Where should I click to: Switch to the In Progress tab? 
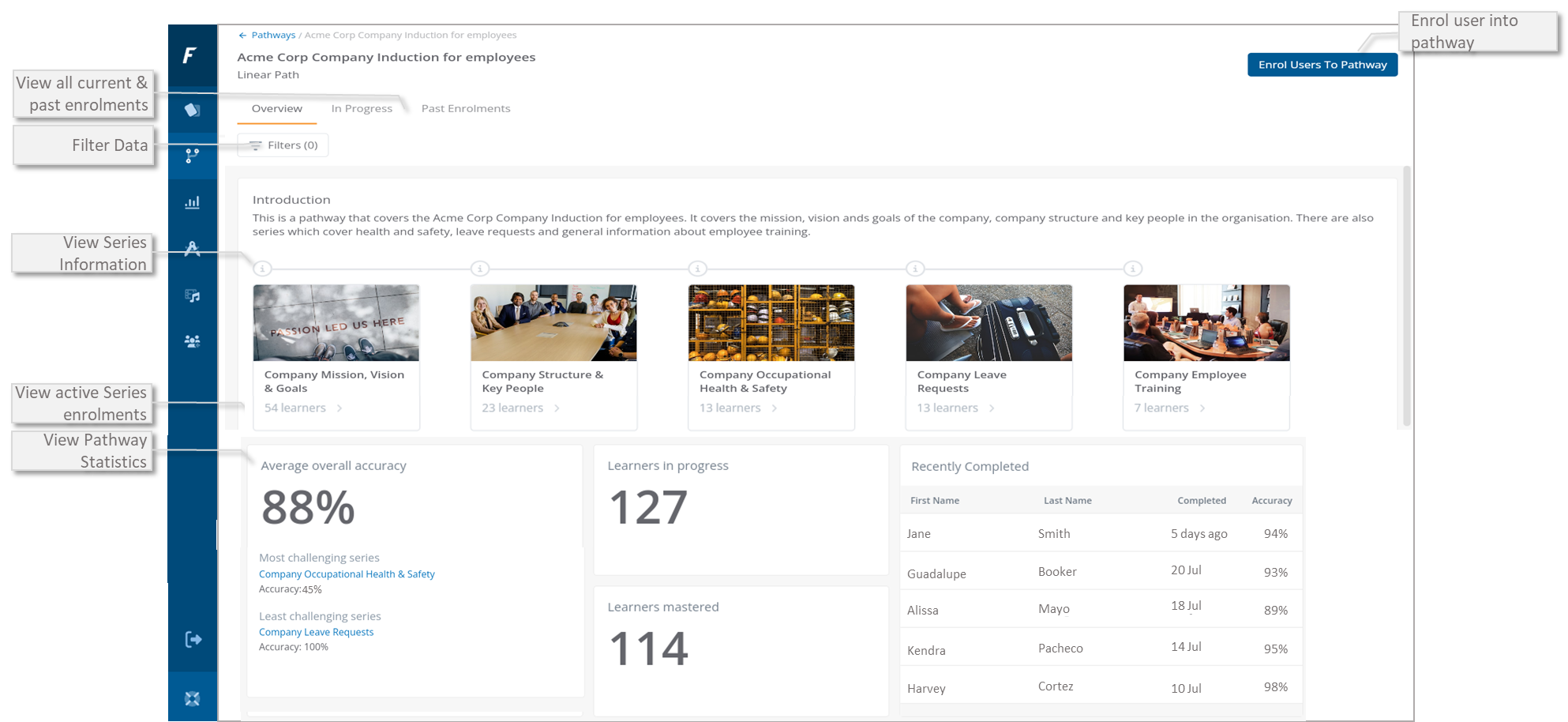(362, 109)
